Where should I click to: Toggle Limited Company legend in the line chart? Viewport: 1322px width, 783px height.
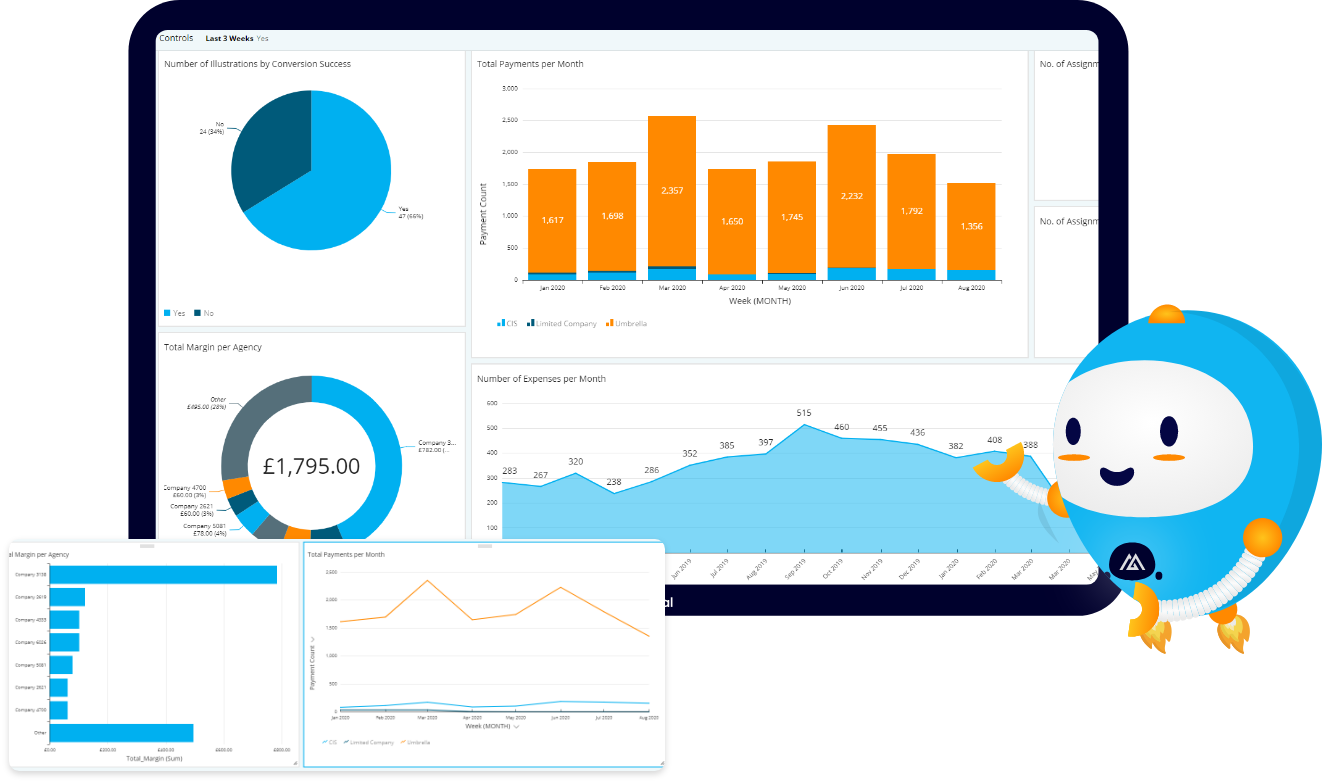(369, 742)
